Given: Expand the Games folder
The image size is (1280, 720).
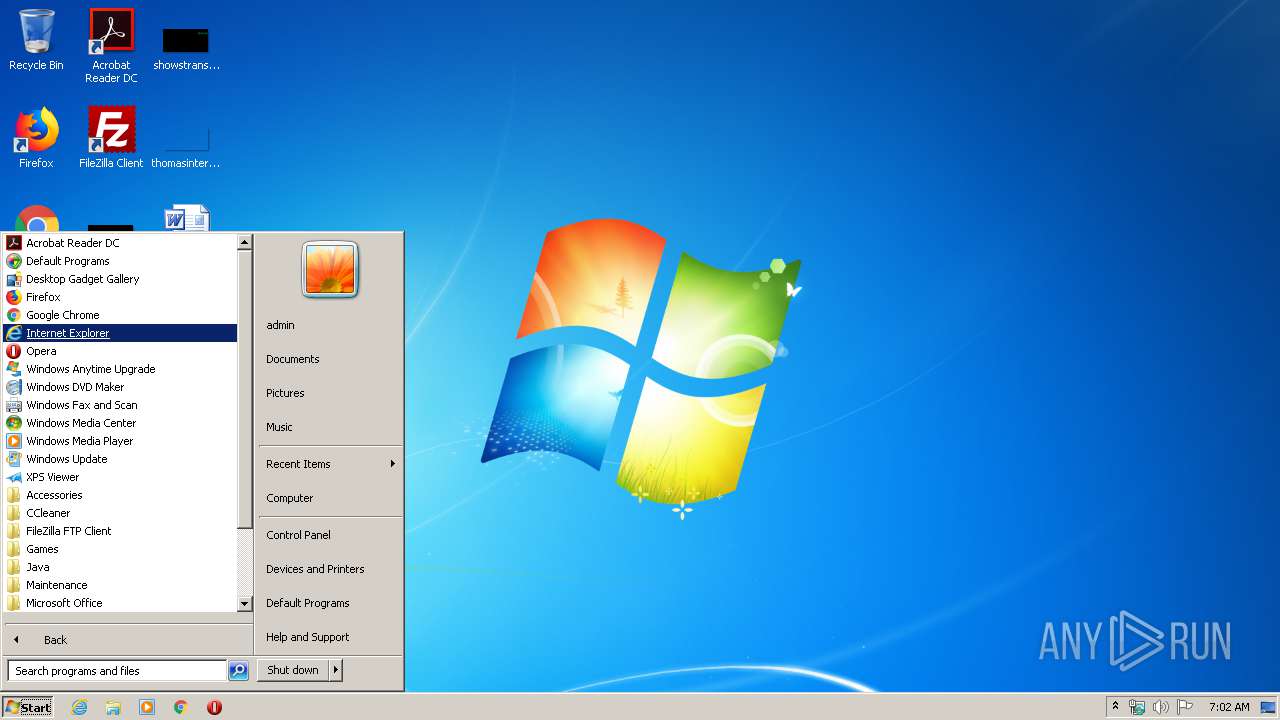Looking at the screenshot, I should click(x=120, y=549).
